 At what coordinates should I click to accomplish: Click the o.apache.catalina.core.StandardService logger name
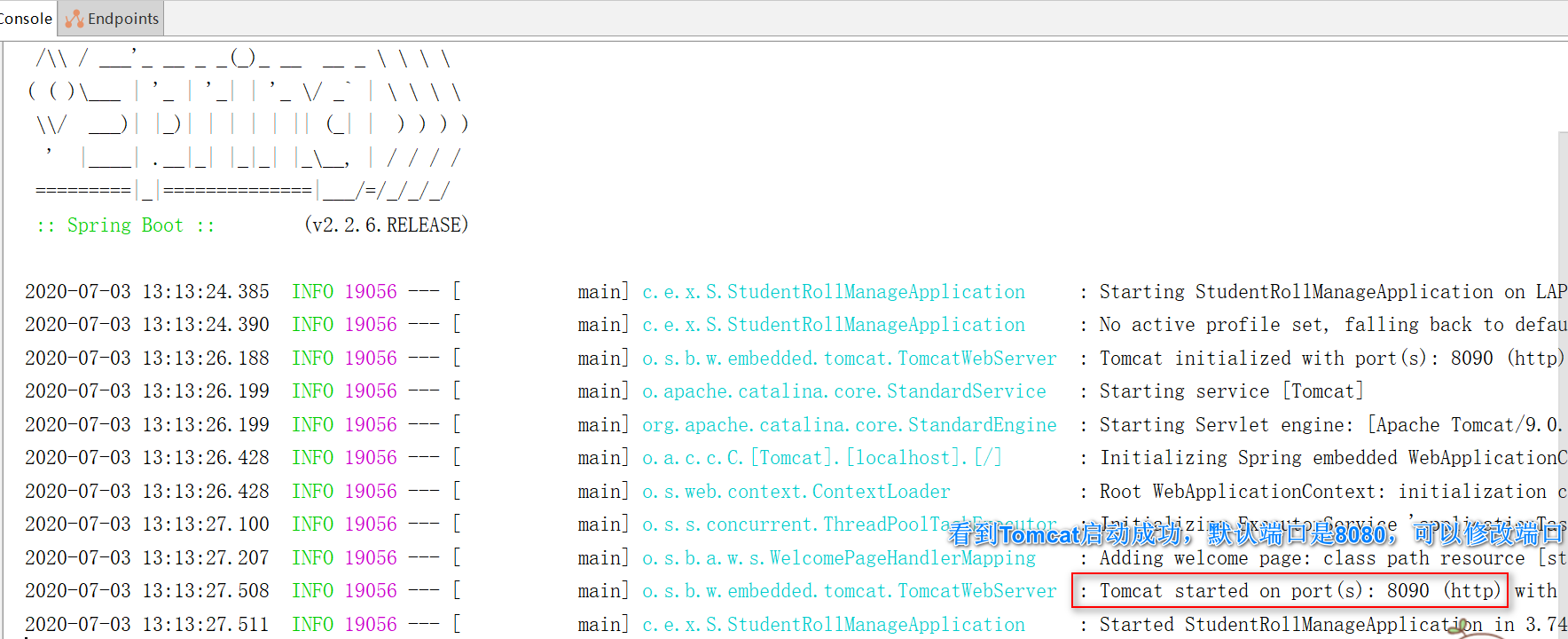[843, 391]
